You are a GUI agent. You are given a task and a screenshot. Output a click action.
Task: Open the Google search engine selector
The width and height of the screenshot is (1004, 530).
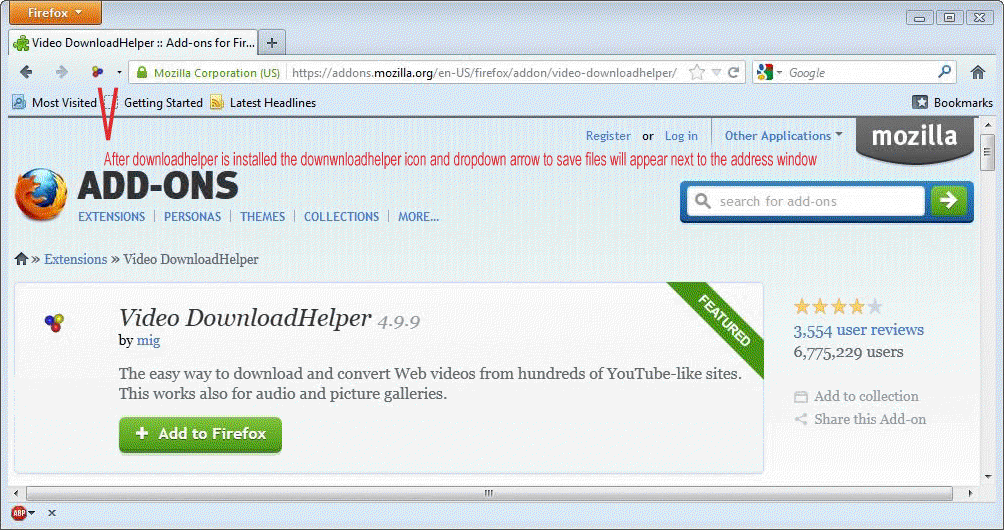[x=768, y=72]
